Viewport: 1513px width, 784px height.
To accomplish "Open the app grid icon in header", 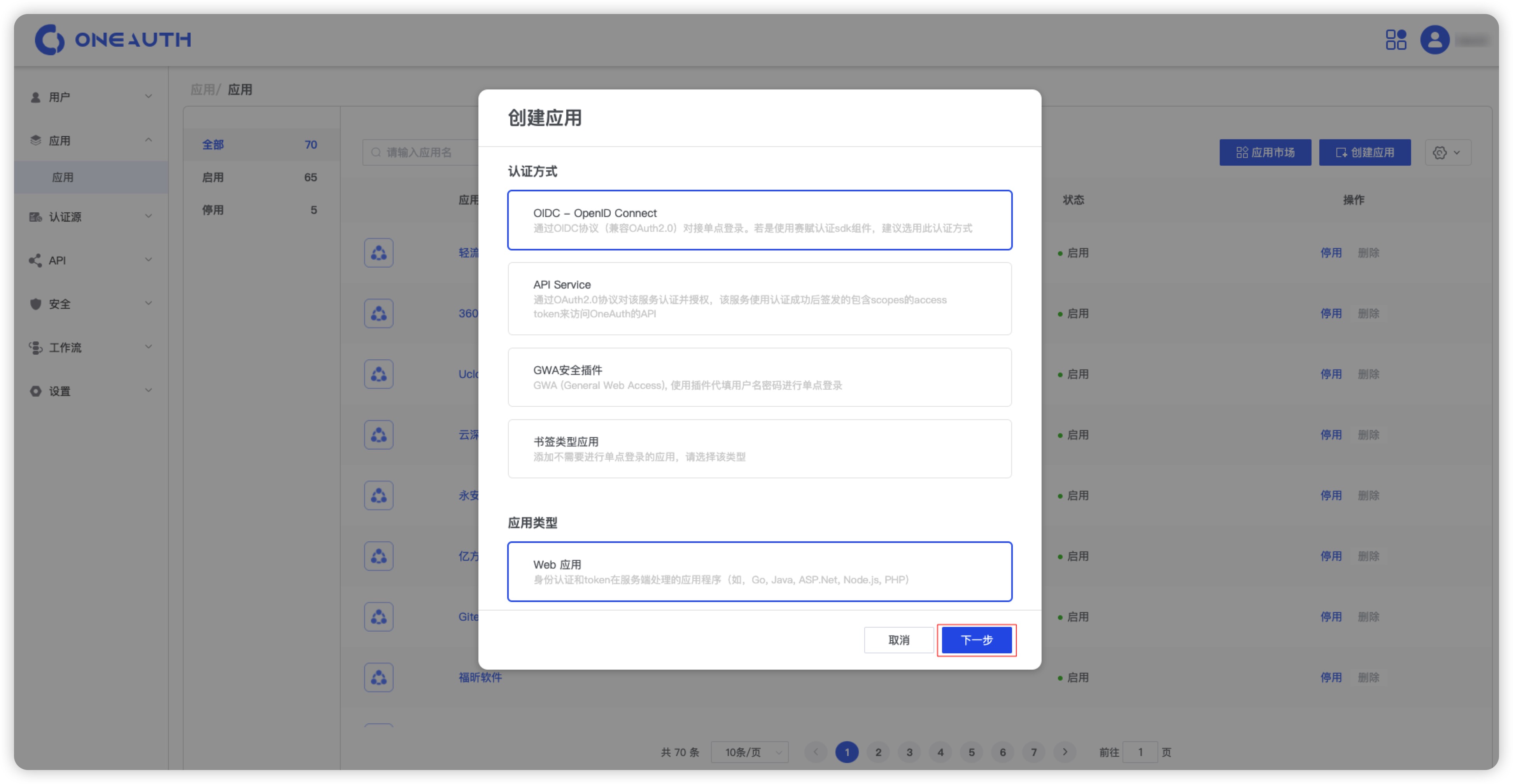I will click(1396, 39).
